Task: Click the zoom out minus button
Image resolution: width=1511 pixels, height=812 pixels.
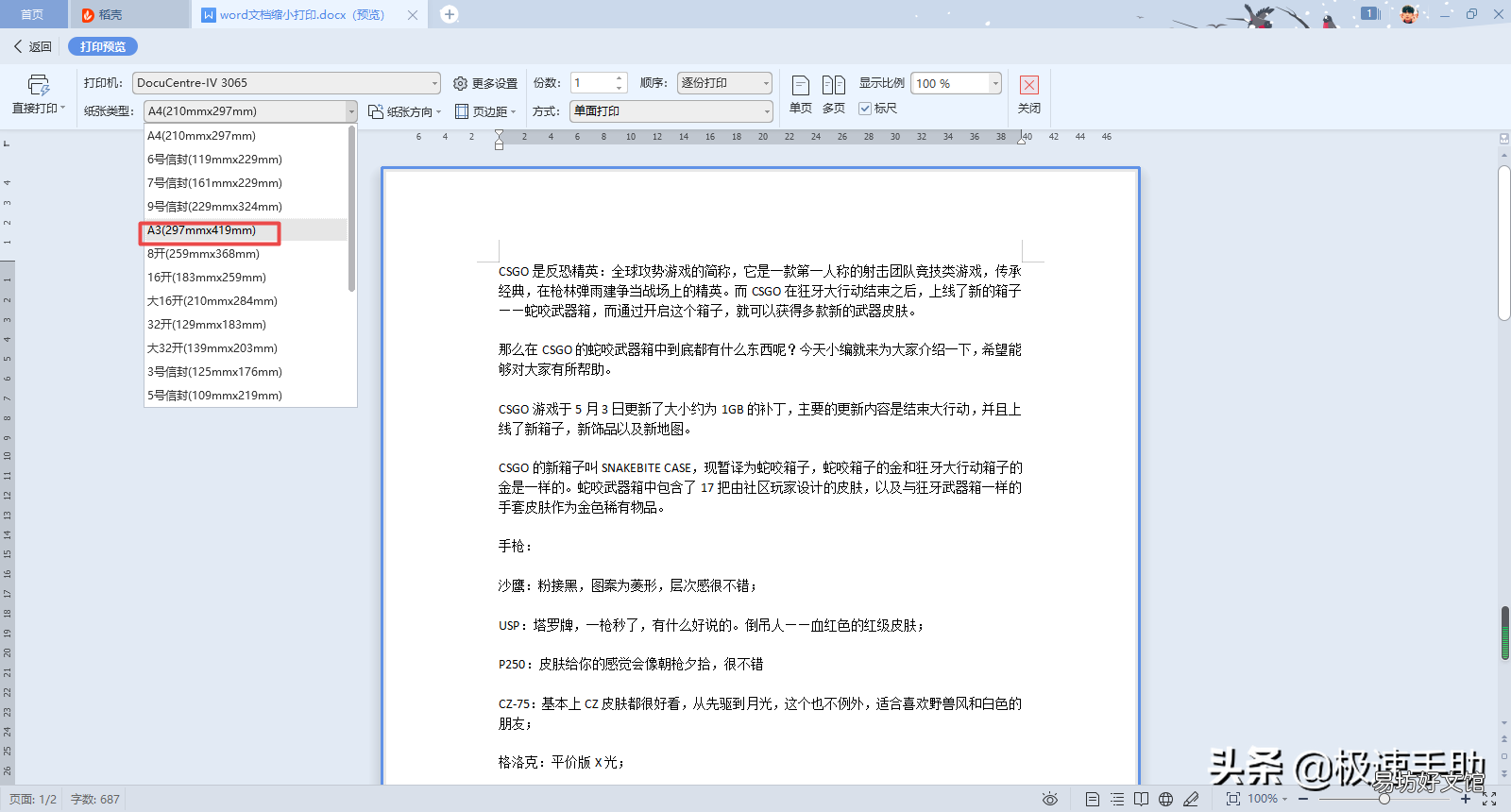Action: [x=1303, y=799]
